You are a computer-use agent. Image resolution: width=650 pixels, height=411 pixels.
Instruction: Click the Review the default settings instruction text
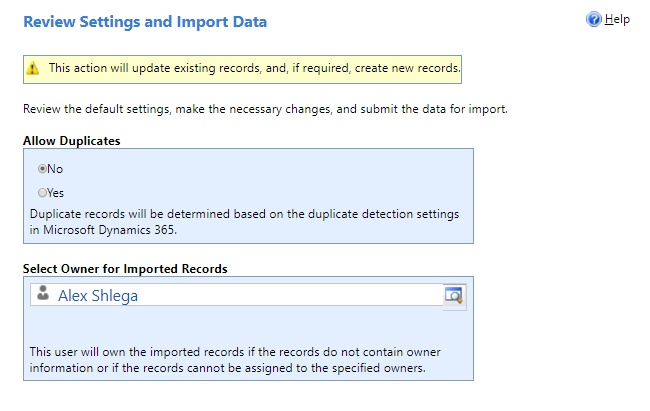pos(265,109)
